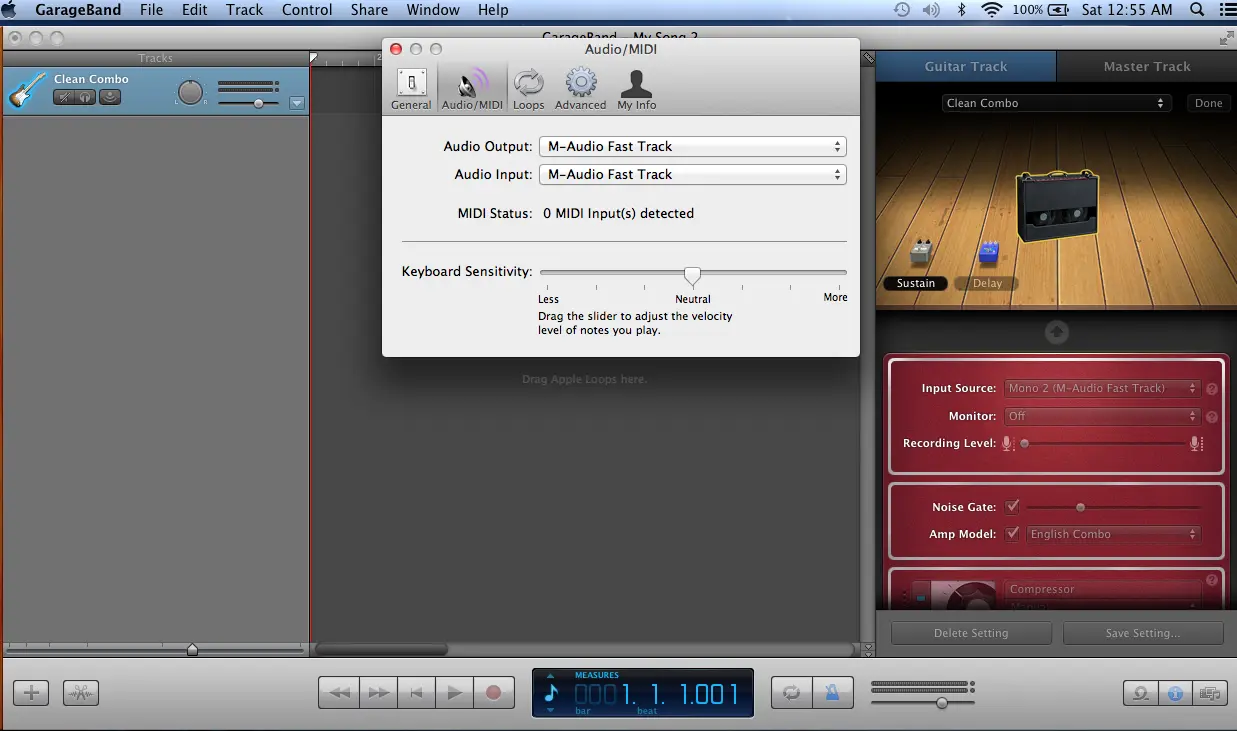Open the Track menu
The width and height of the screenshot is (1237, 731).
tap(244, 10)
